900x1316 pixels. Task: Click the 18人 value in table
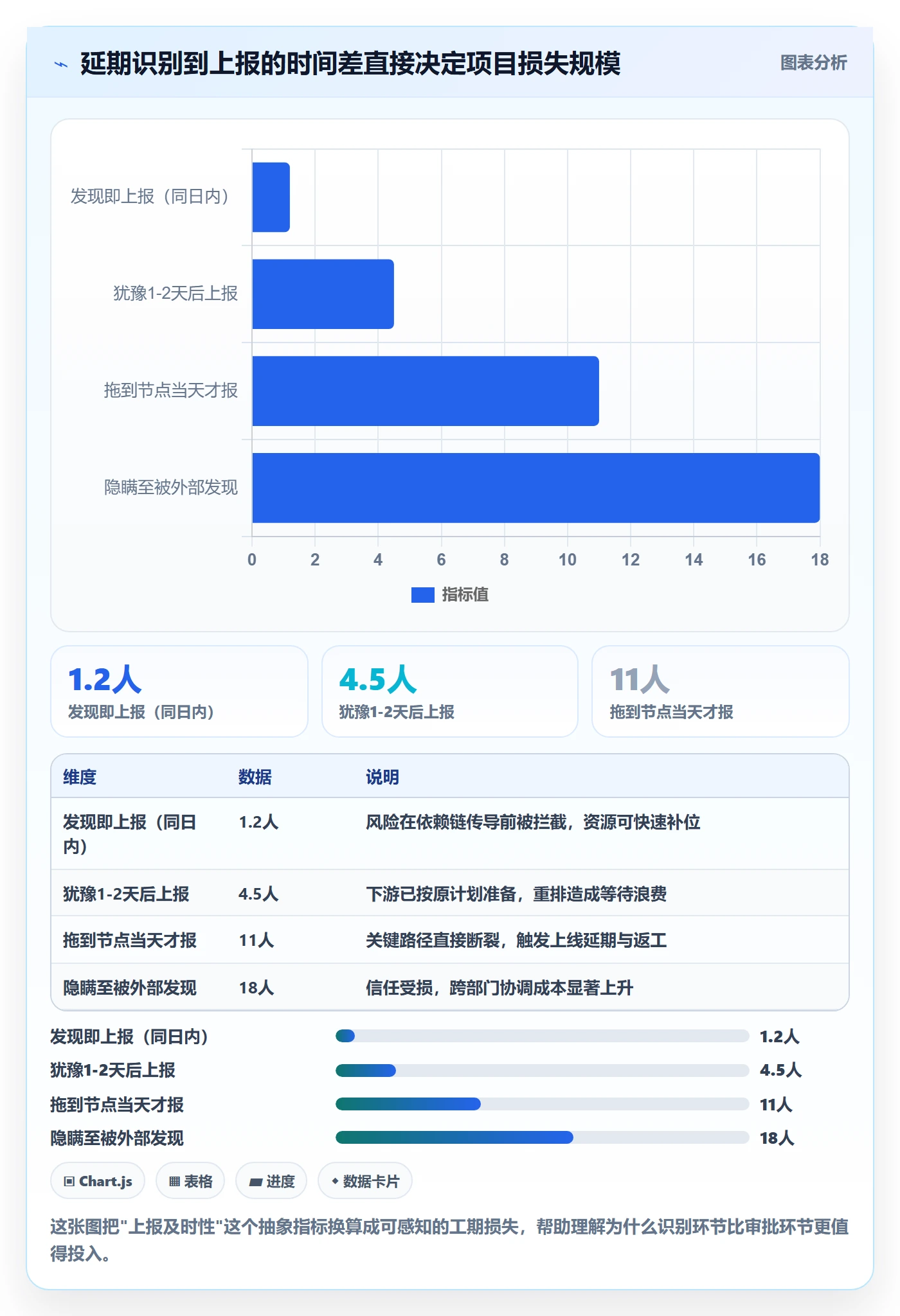(256, 988)
